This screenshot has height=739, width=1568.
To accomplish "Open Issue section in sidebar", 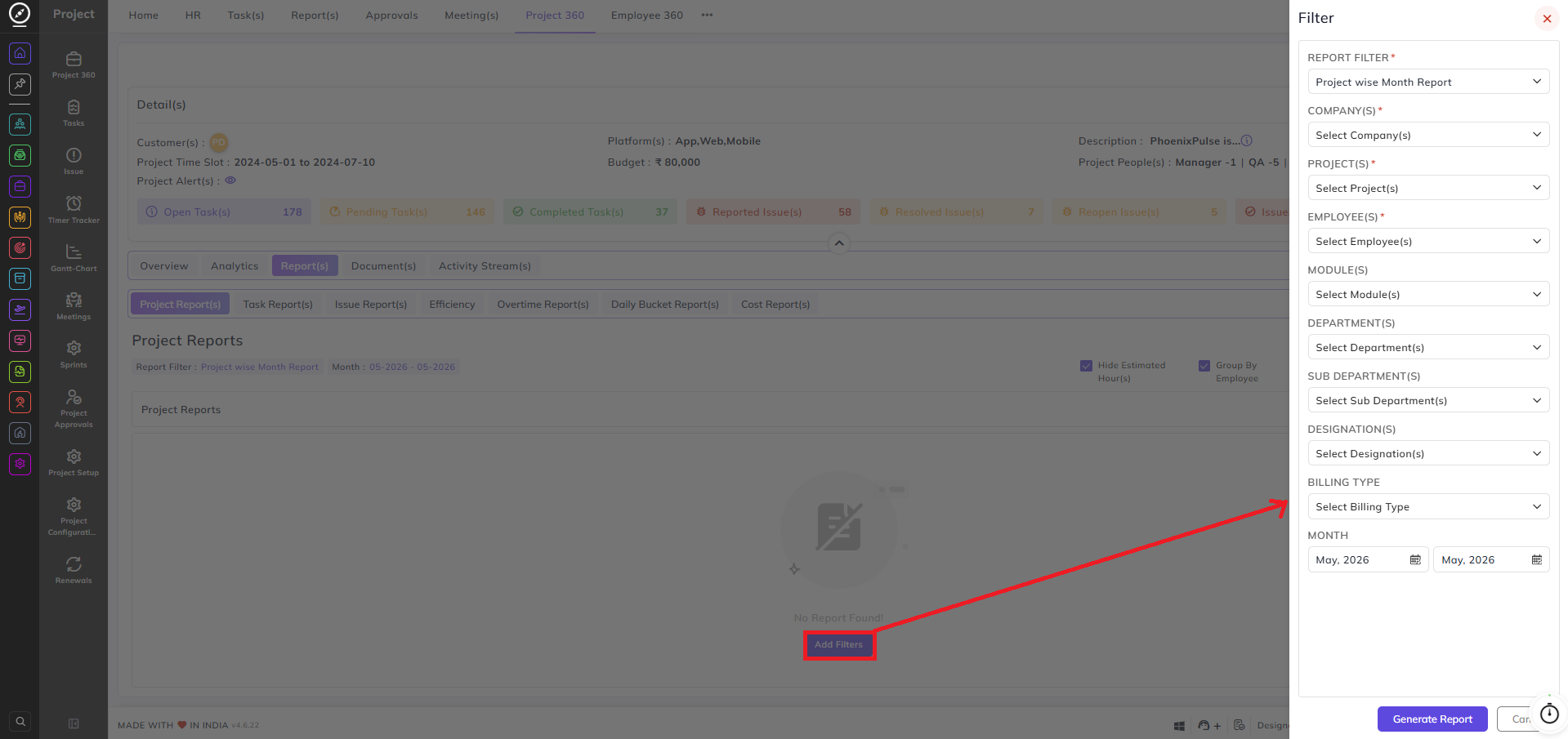I will pos(74,162).
